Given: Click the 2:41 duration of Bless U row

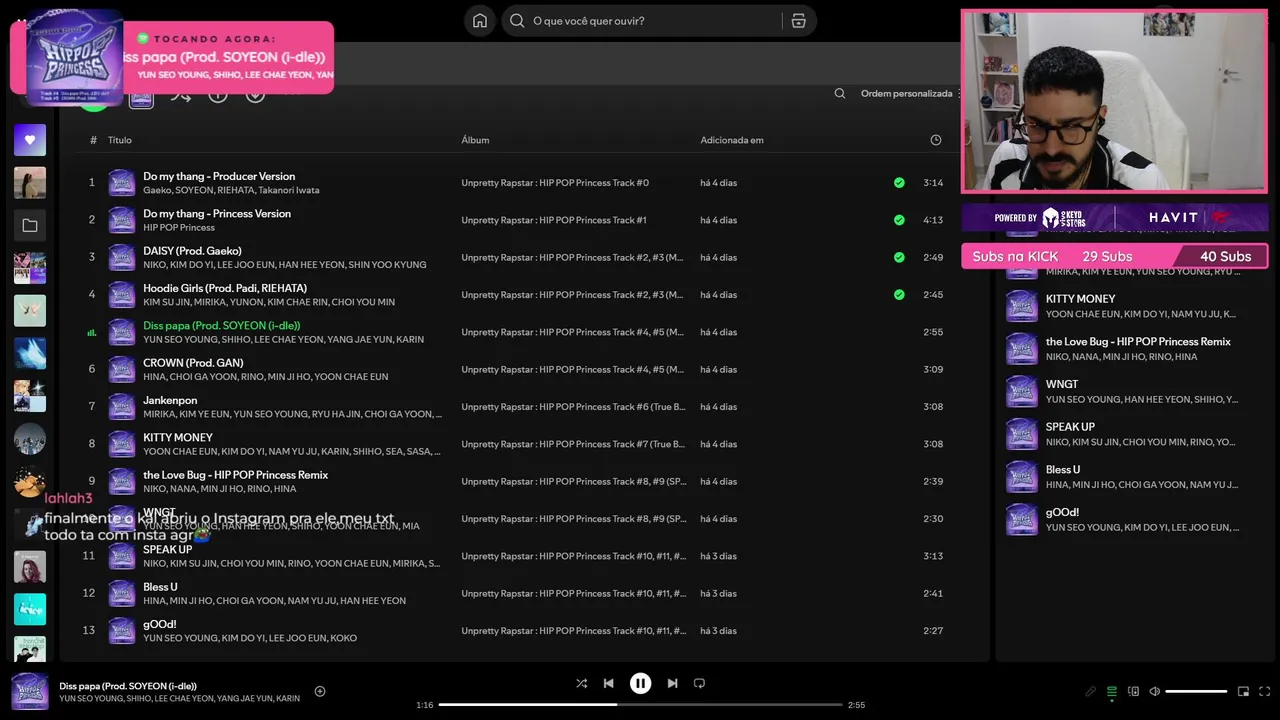Looking at the screenshot, I should [x=933, y=593].
